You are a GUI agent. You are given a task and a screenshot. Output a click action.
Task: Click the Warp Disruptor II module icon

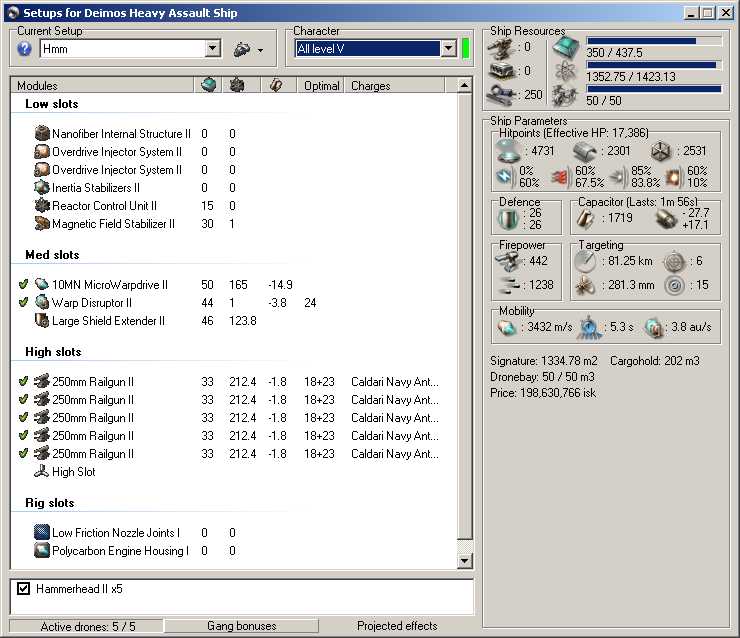click(x=42, y=302)
